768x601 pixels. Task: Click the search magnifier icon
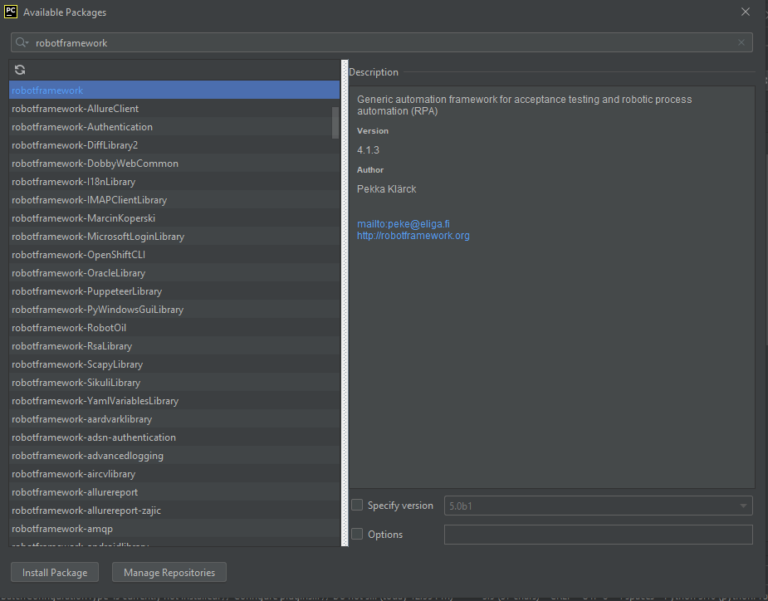click(23, 43)
